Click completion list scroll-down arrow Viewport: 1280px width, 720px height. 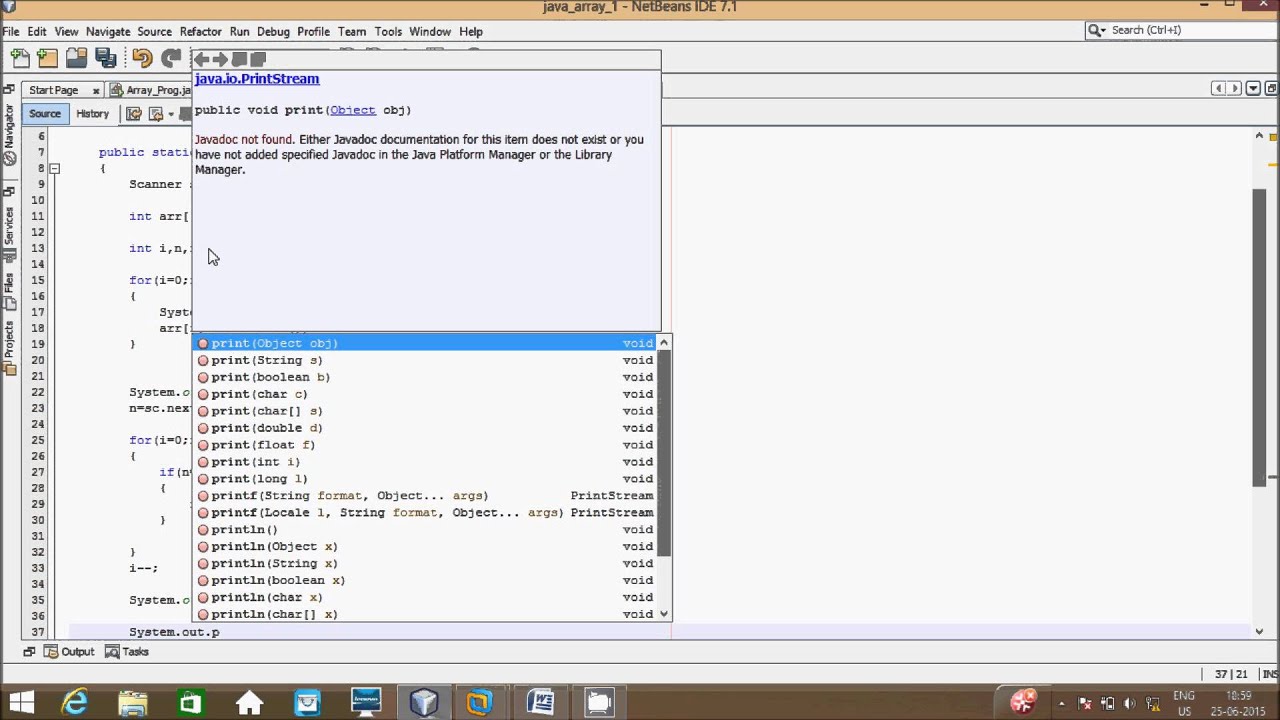click(664, 614)
